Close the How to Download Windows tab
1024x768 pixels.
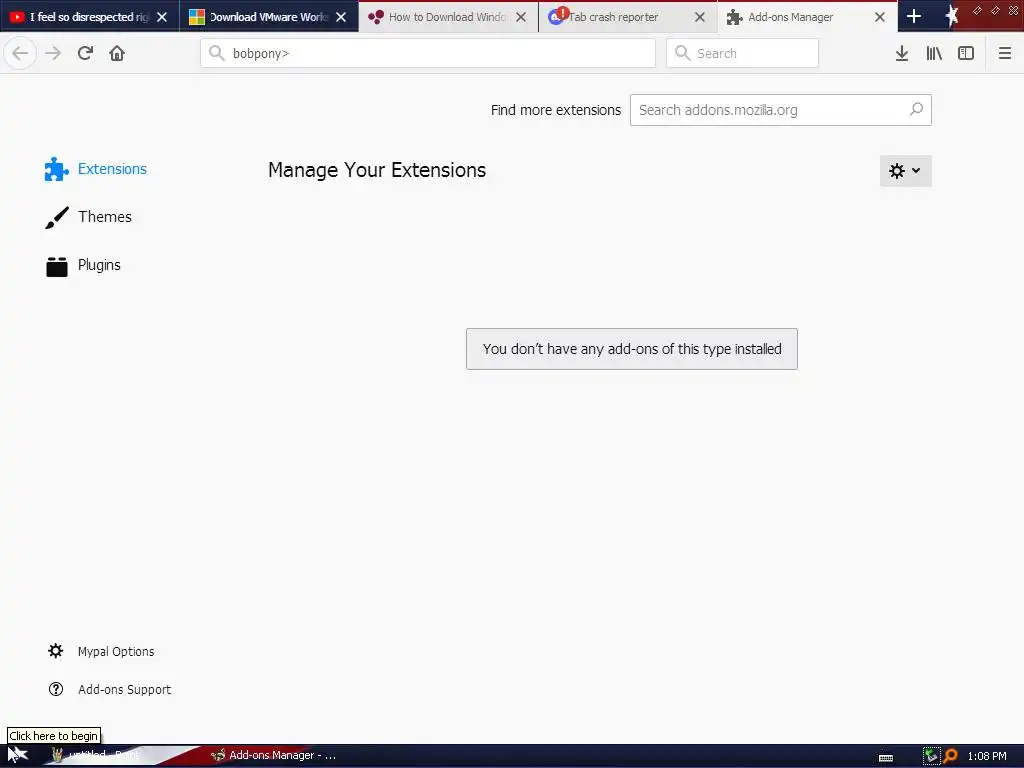(x=520, y=17)
